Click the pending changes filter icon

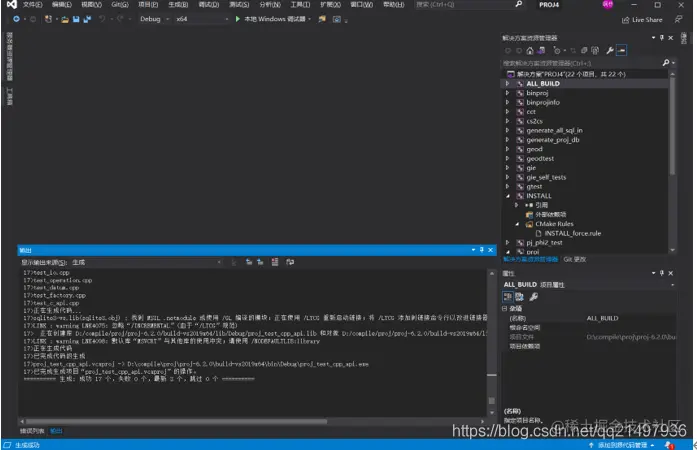557,51
